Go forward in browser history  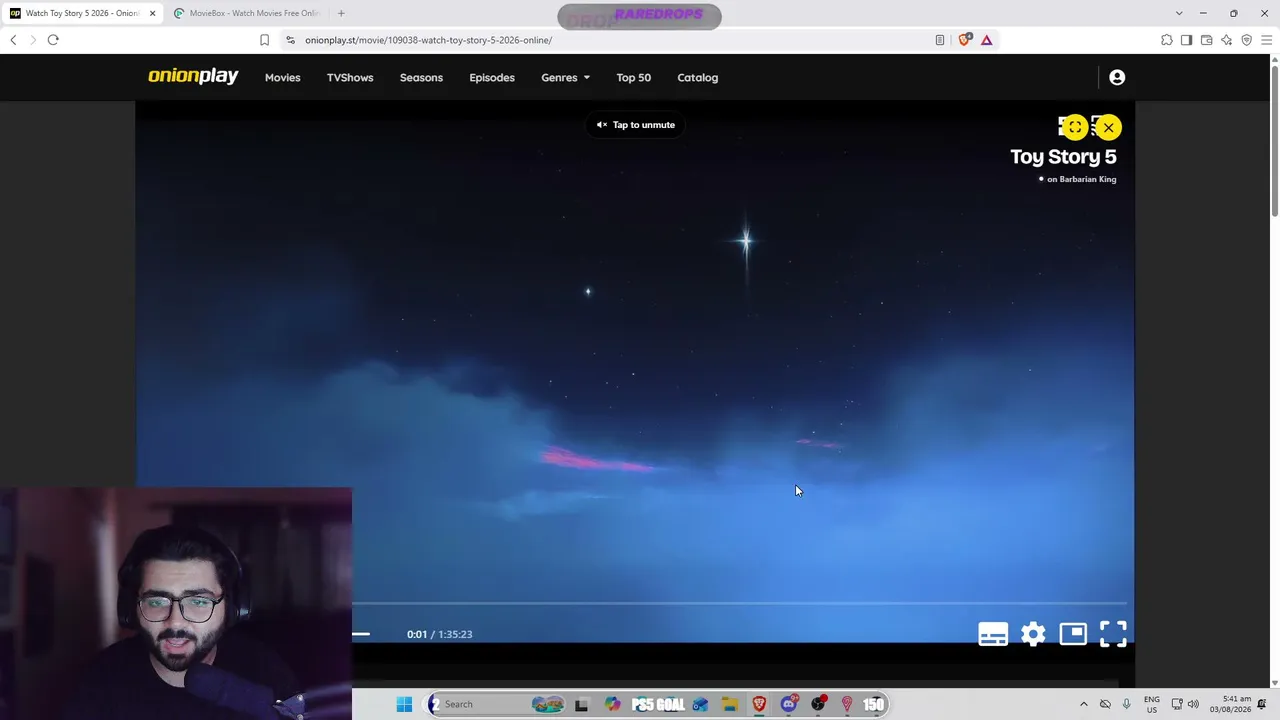point(33,40)
